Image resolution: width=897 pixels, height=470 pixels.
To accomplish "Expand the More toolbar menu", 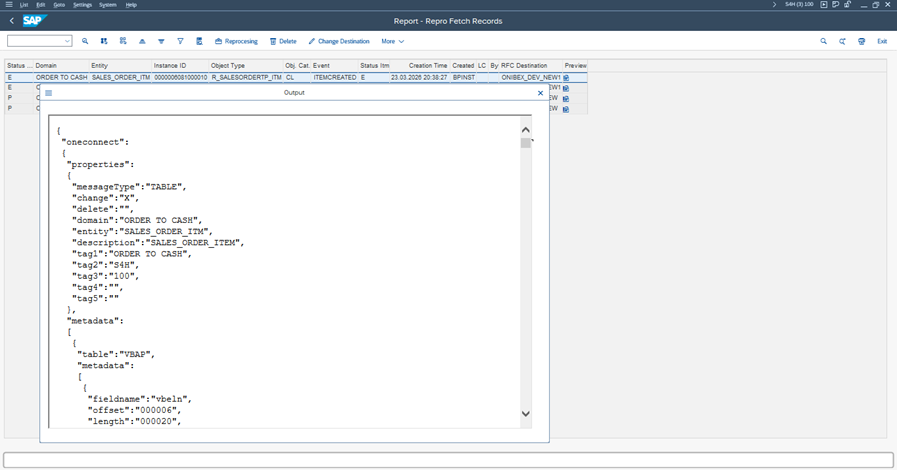I will coord(392,42).
